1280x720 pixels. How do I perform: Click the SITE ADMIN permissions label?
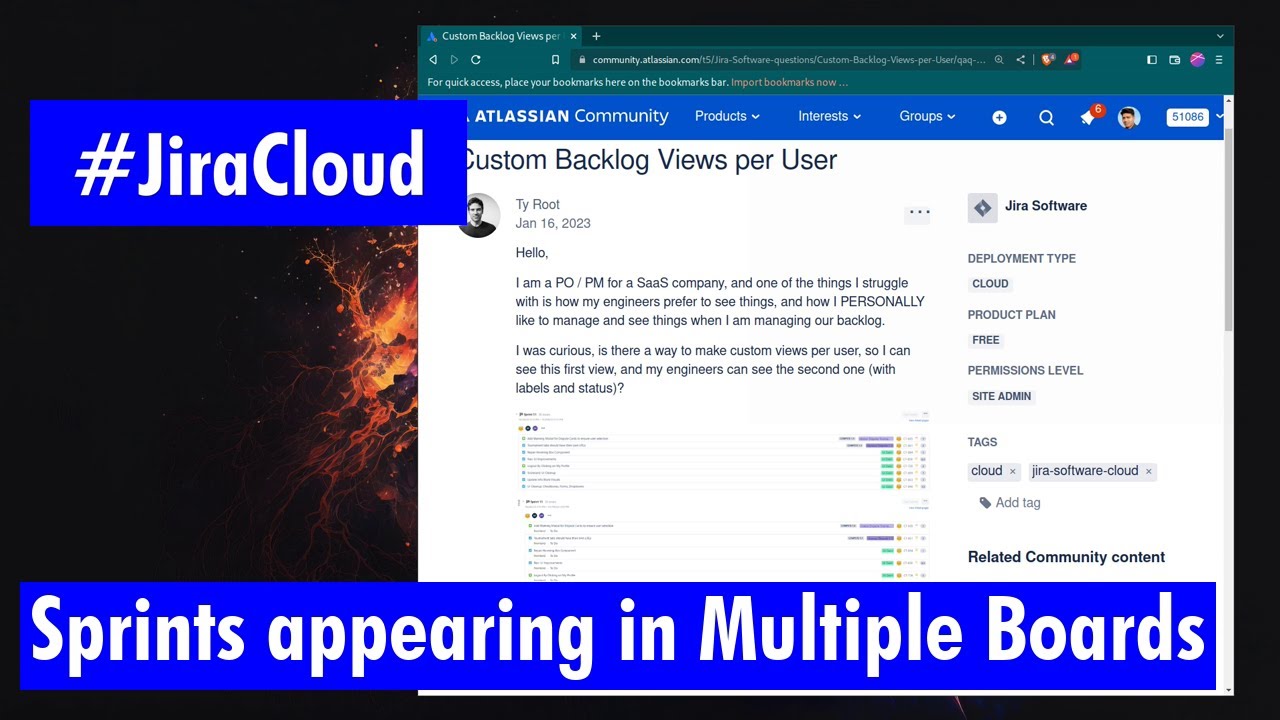[1002, 396]
